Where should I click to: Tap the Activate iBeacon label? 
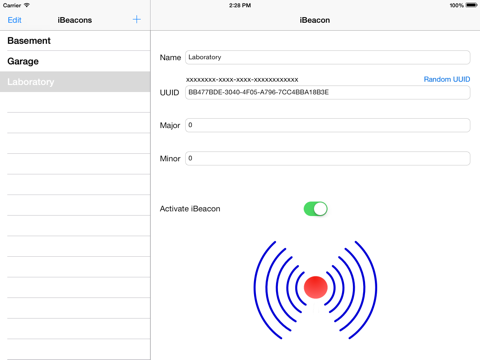tap(190, 209)
